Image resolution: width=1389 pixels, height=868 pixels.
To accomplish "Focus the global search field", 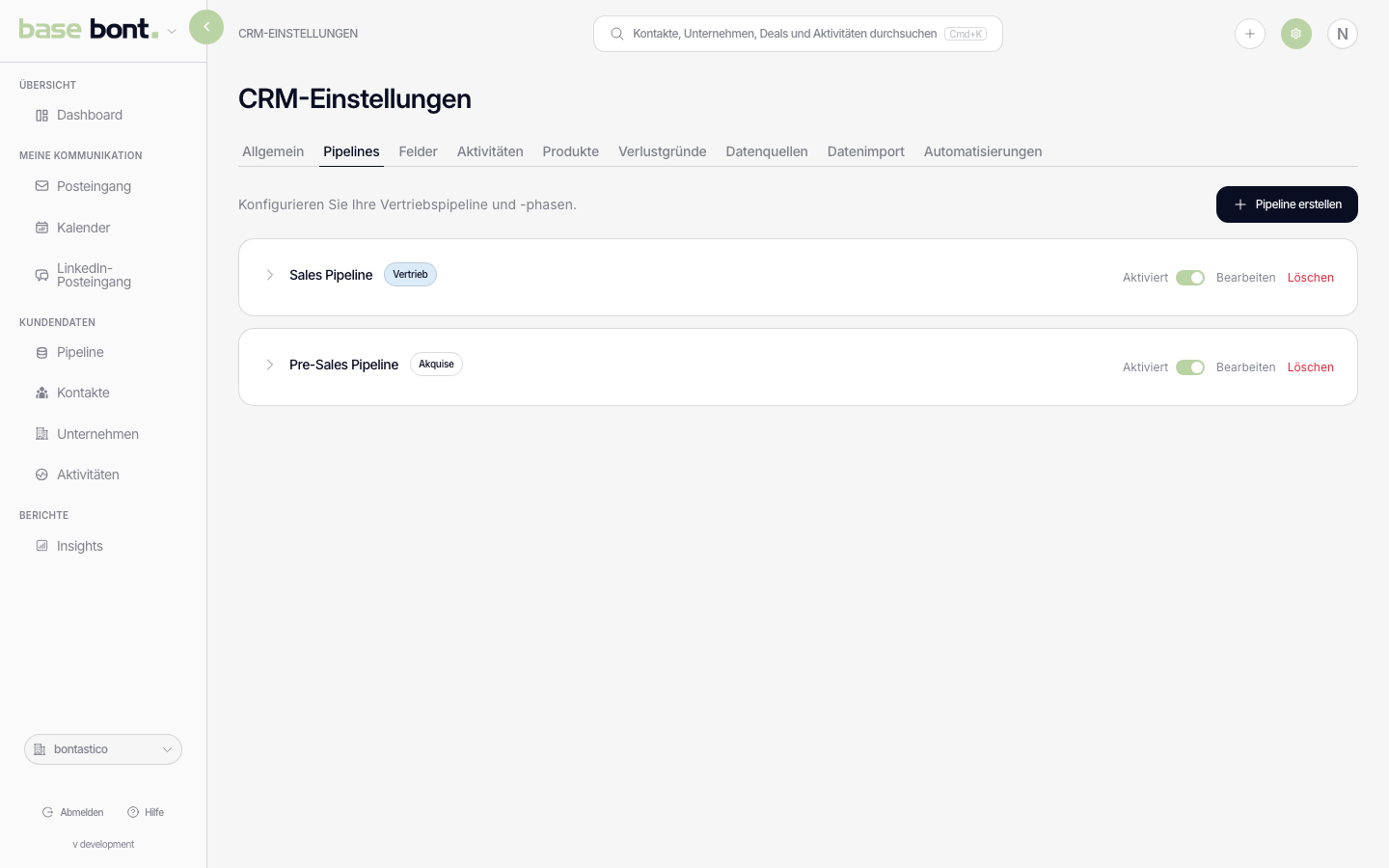I will [798, 34].
